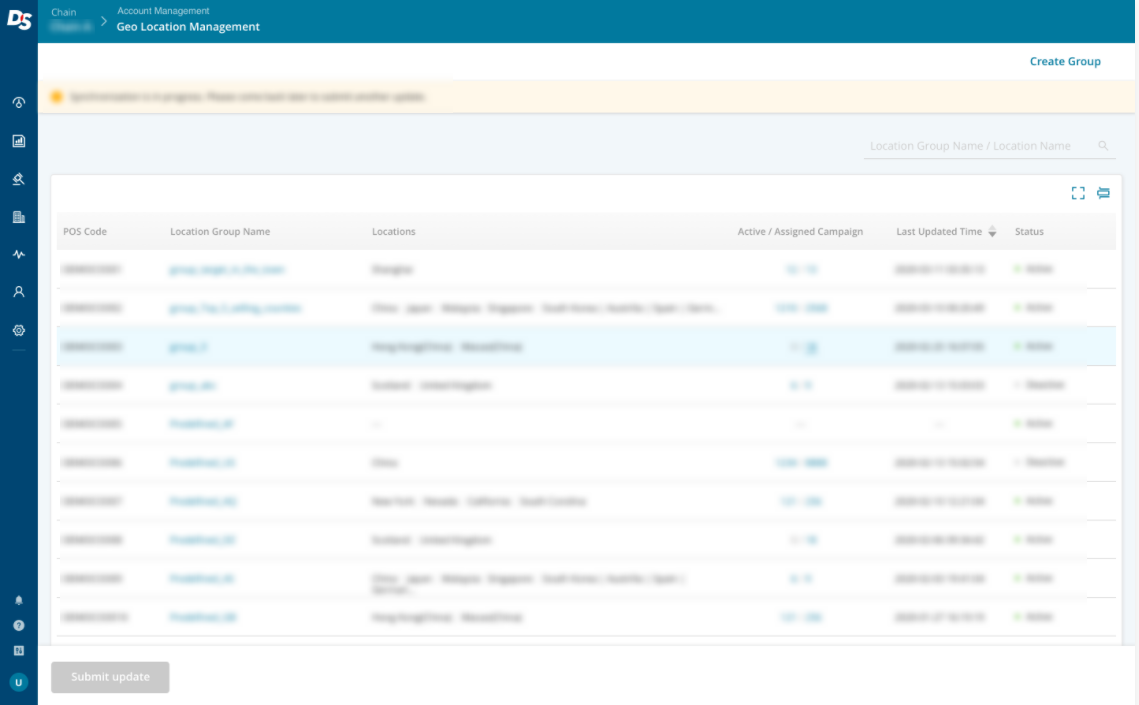
Task: Expand table to fullscreen
Action: (1078, 193)
